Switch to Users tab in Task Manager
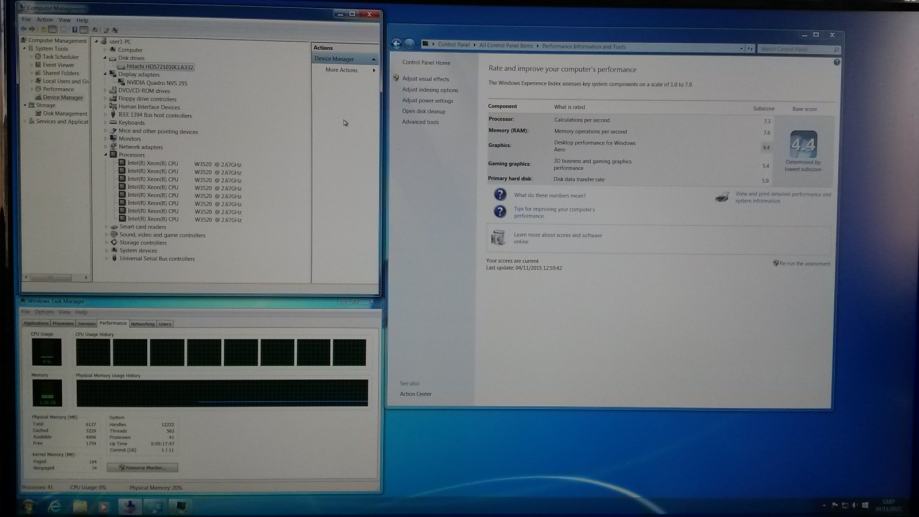The image size is (919, 517). 165,324
